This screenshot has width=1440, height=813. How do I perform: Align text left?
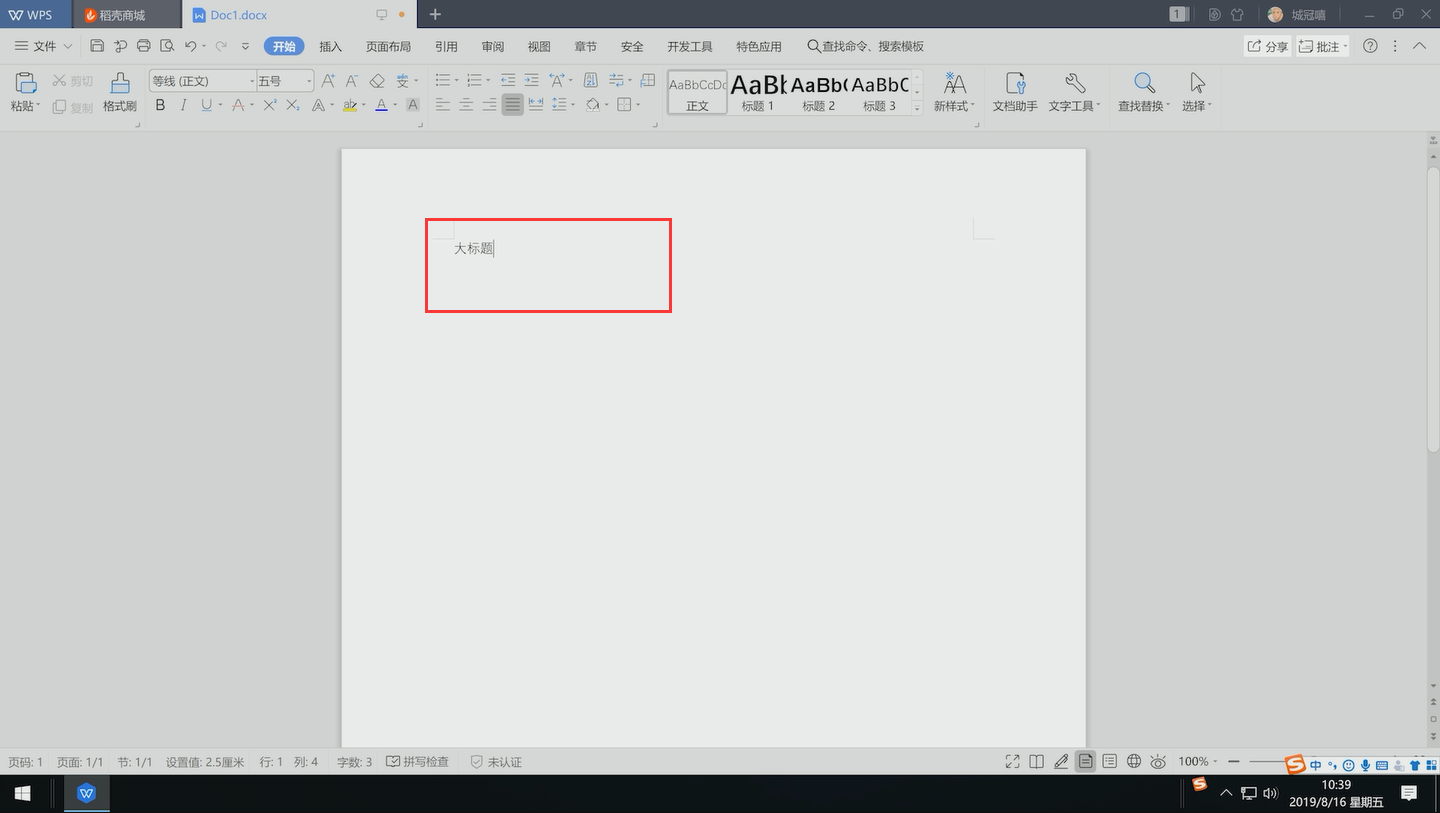pos(443,105)
